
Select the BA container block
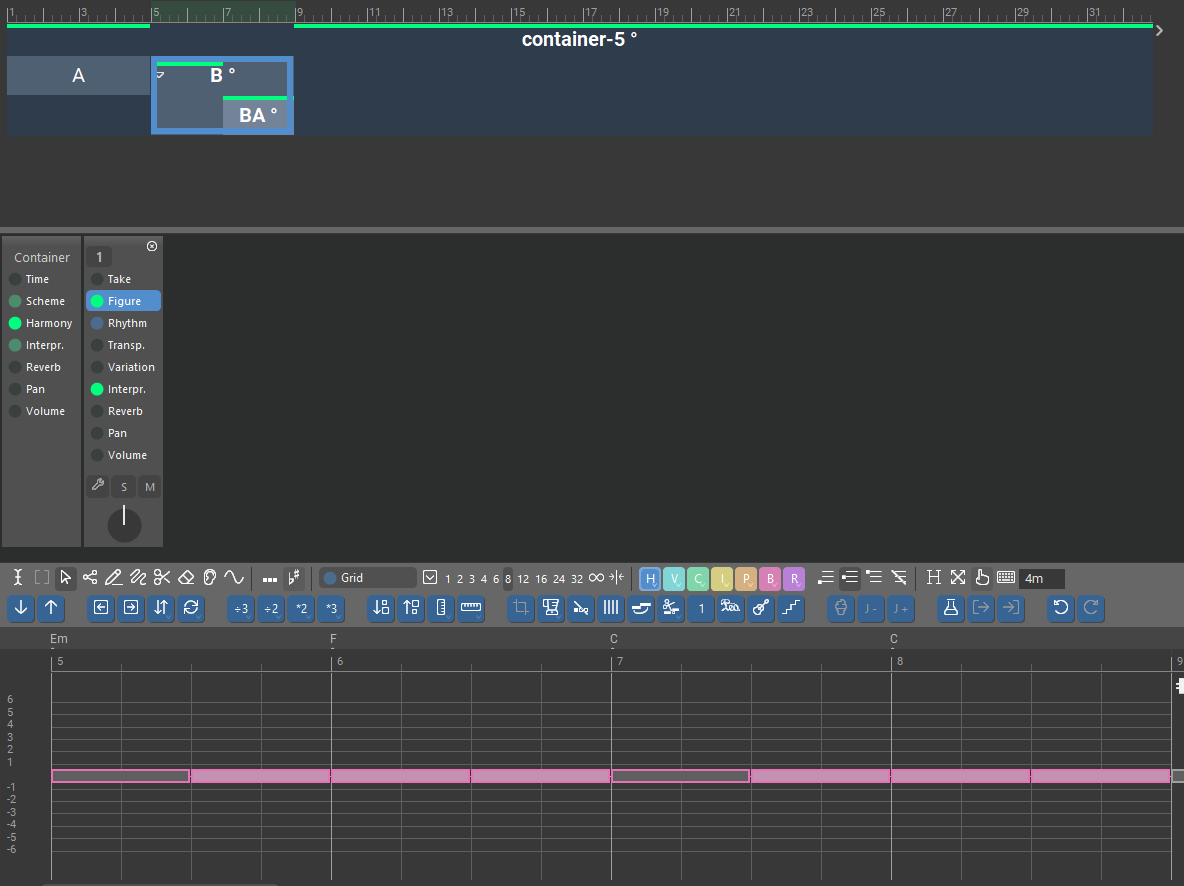point(257,116)
